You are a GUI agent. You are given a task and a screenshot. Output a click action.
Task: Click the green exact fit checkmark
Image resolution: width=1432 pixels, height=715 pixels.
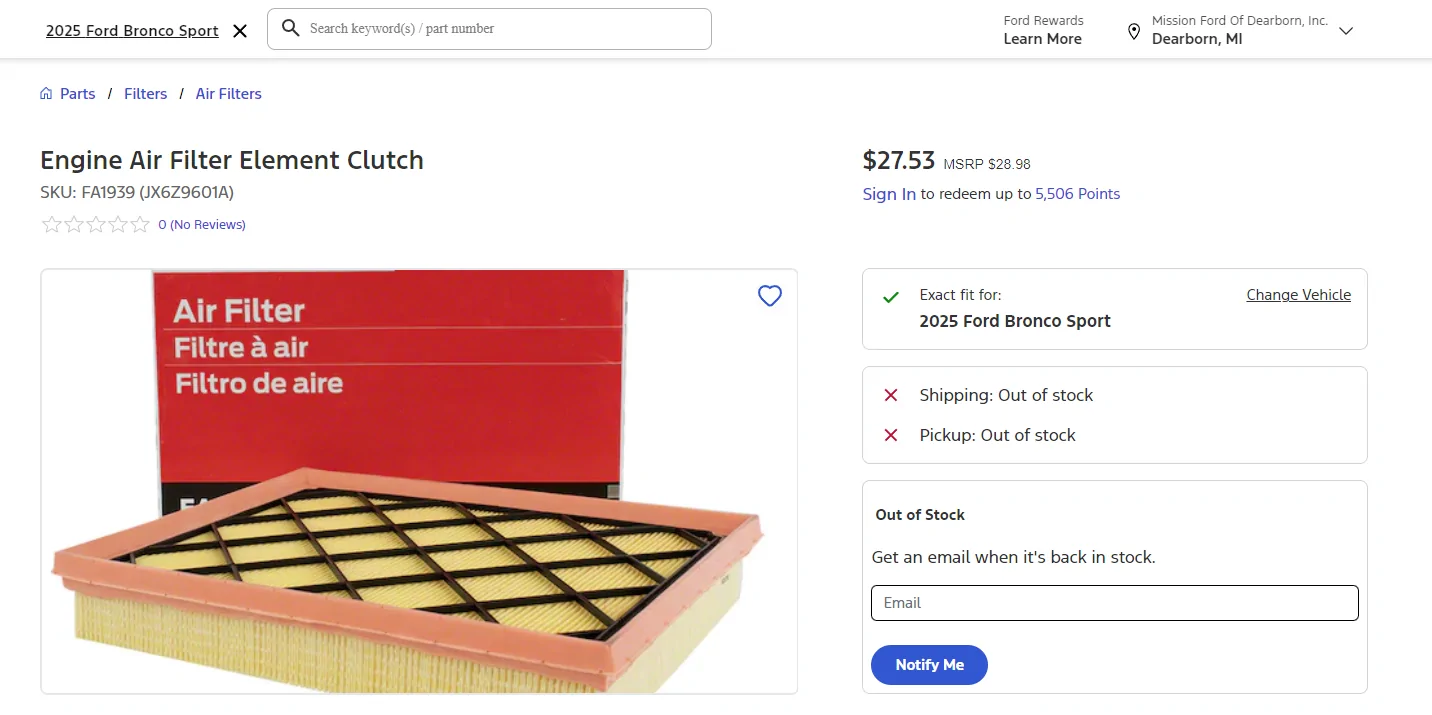[890, 298]
